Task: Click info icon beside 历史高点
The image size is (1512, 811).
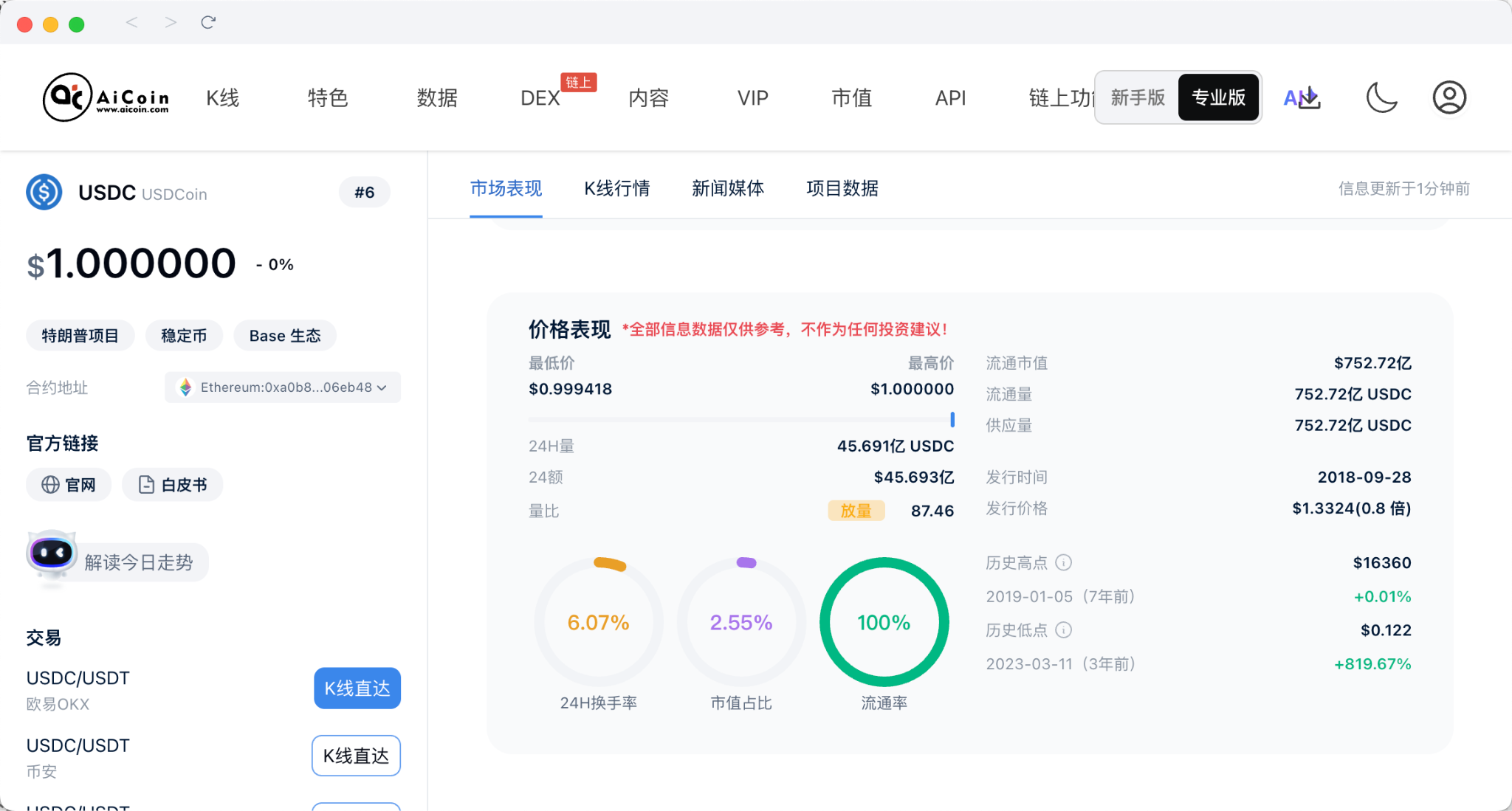Action: tap(1063, 562)
